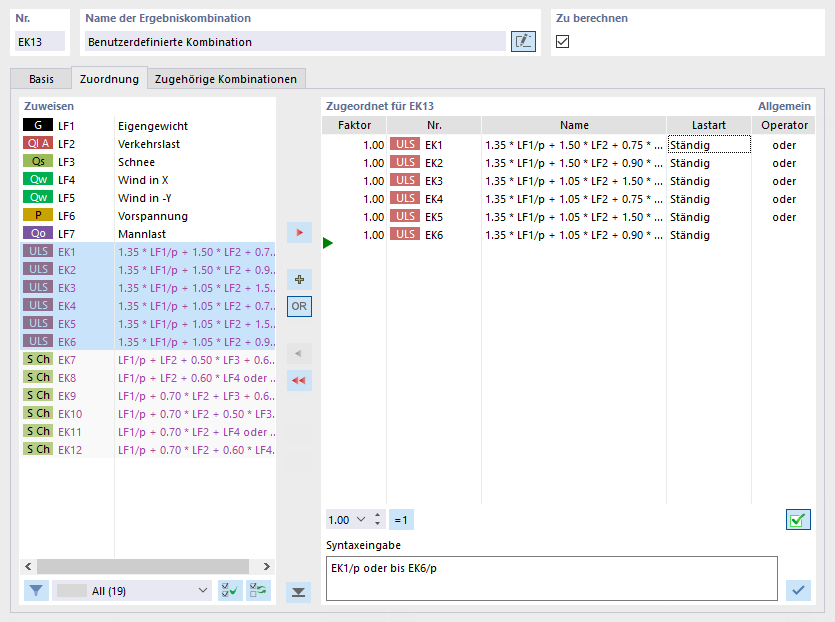The height and width of the screenshot is (622, 835).
Task: Click the red 'QI A' swatch of LF2
Action: (38, 143)
